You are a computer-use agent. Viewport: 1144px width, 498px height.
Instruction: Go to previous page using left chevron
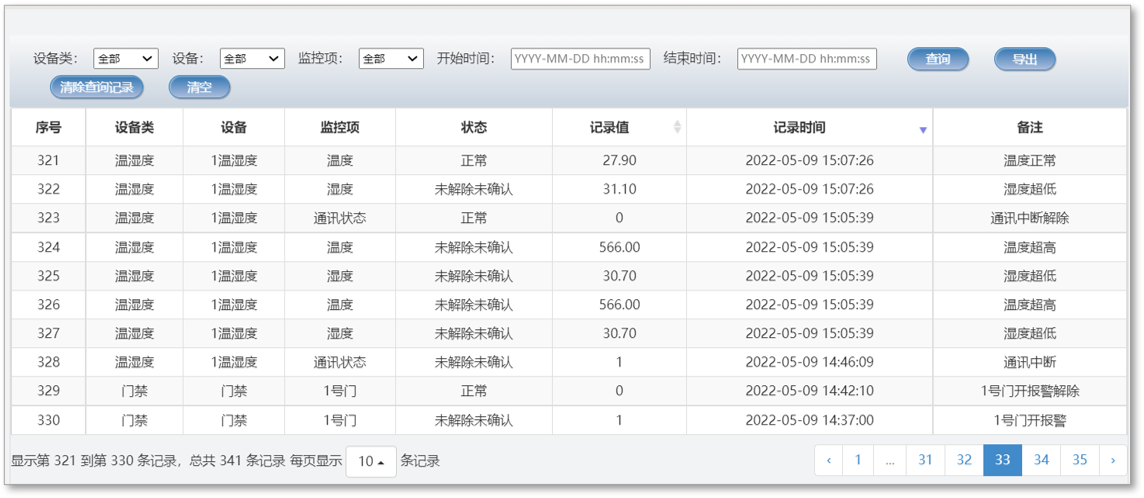828,460
